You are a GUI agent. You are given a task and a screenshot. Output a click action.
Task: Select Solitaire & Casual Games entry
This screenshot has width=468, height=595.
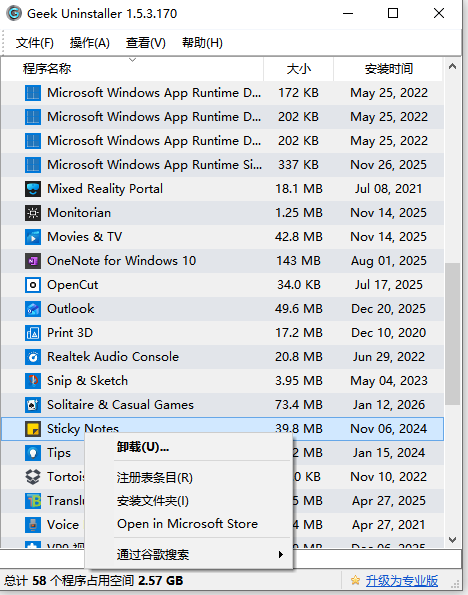tap(222, 405)
